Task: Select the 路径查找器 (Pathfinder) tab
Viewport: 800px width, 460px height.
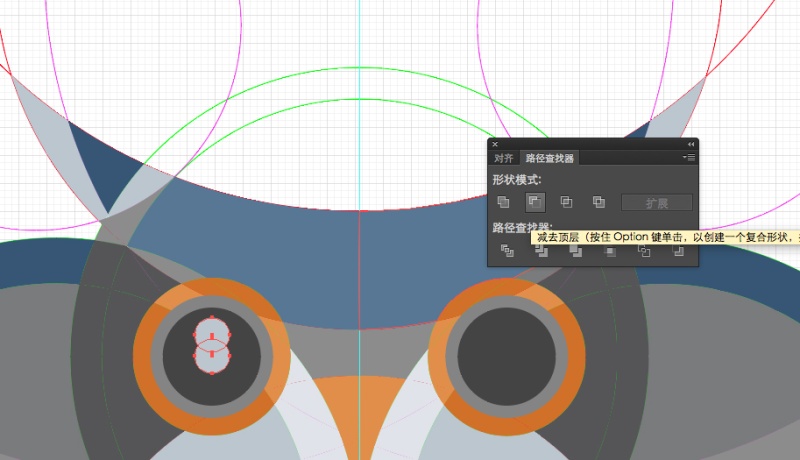Action: [x=549, y=158]
